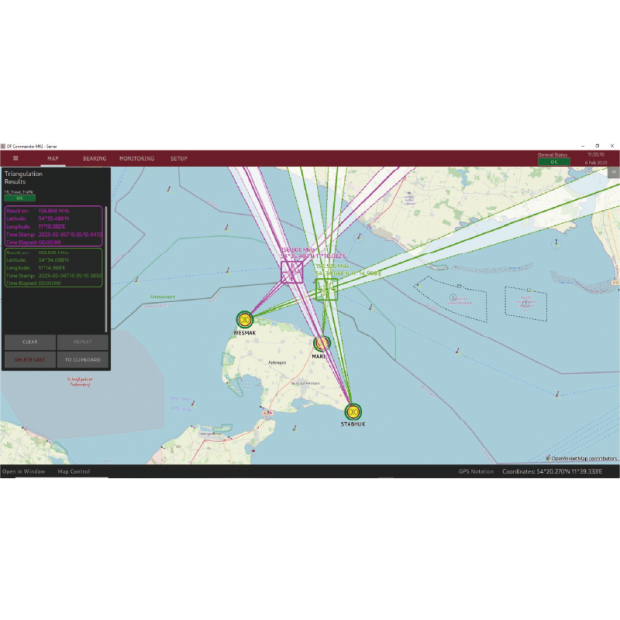Viewport: 620px width, 620px height.
Task: Click the magenta triangulation target square
Action: pyautogui.click(x=292, y=271)
